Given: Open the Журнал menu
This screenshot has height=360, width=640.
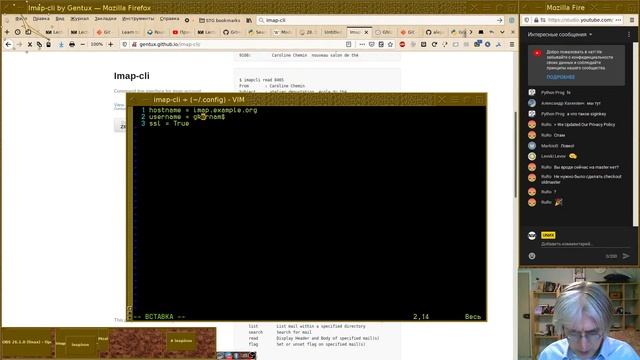Looking at the screenshot, I should (79, 19).
